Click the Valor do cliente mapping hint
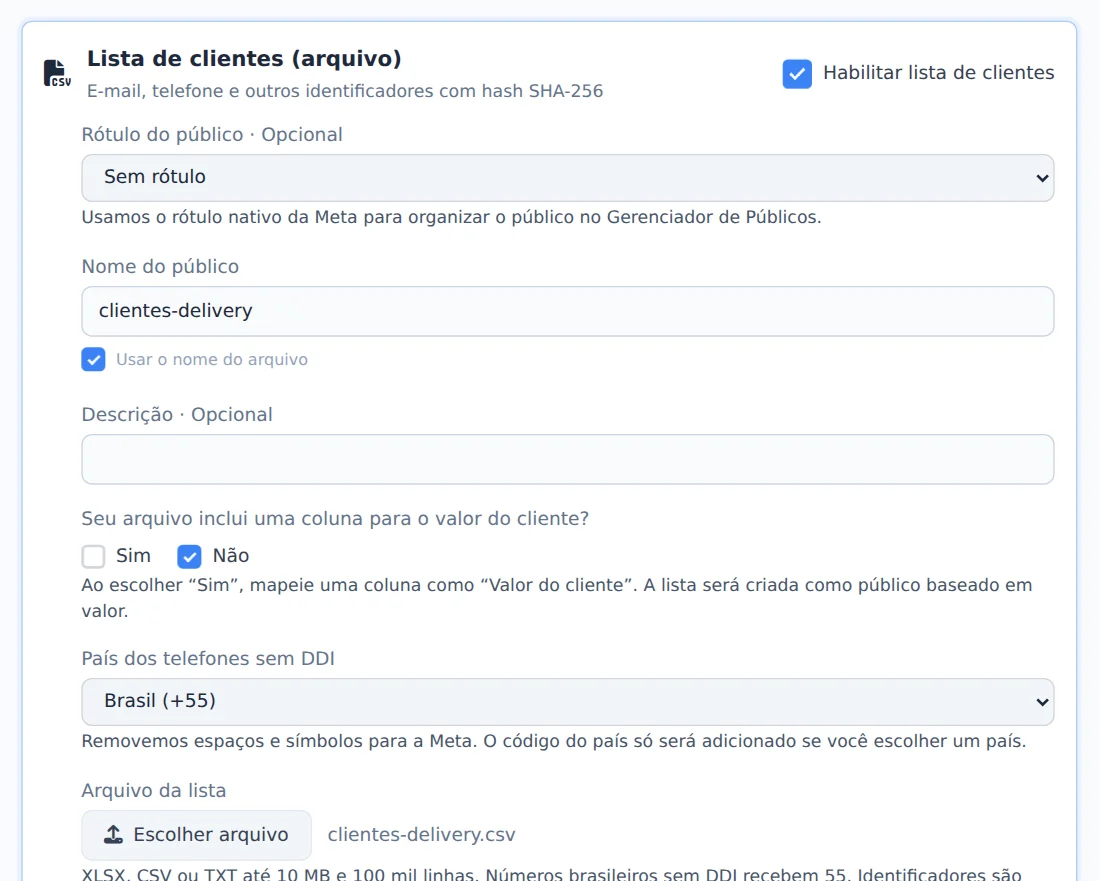Screen dimensions: 1099x881 [557, 598]
